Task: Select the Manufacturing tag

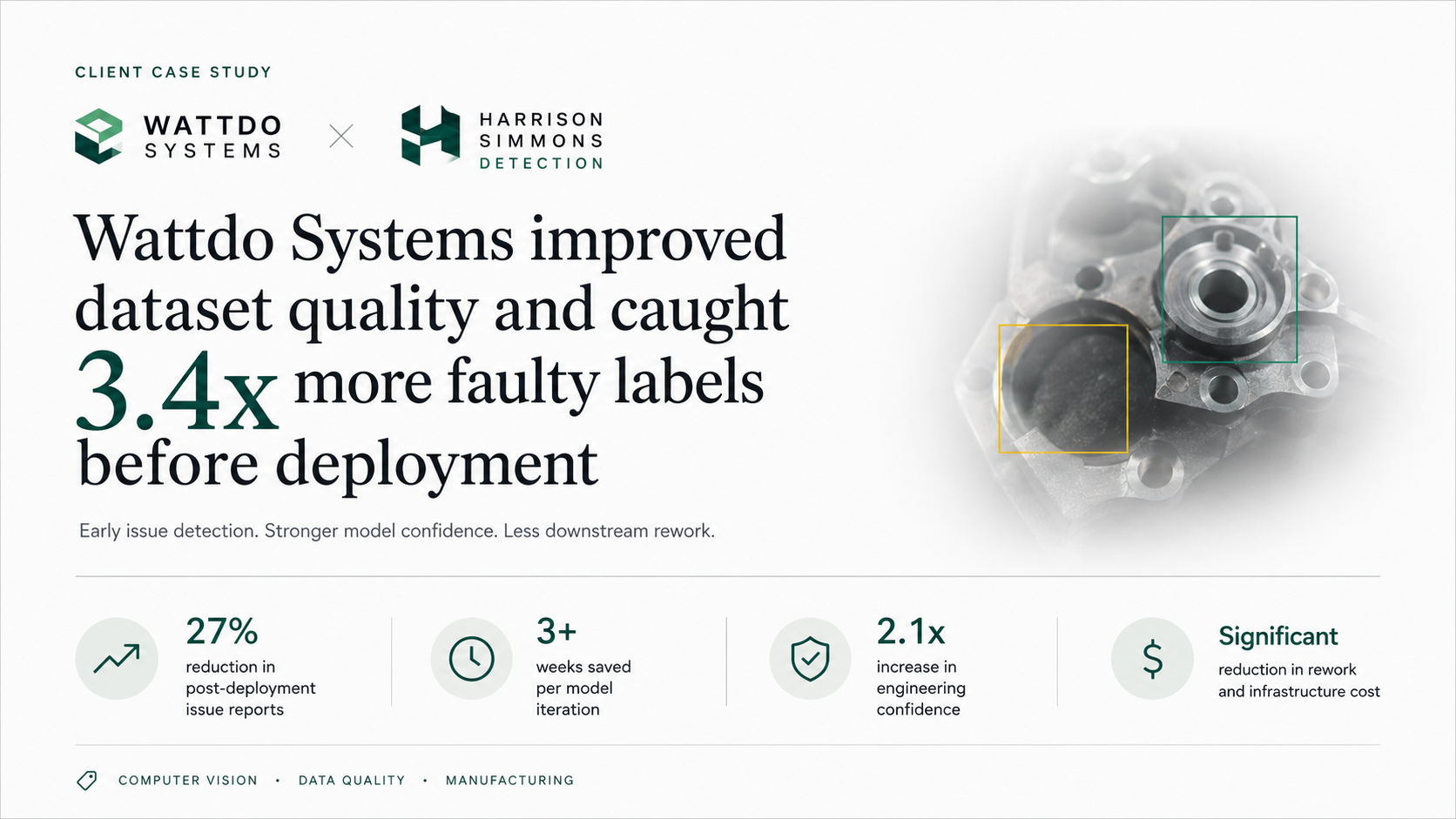Action: pos(509,781)
